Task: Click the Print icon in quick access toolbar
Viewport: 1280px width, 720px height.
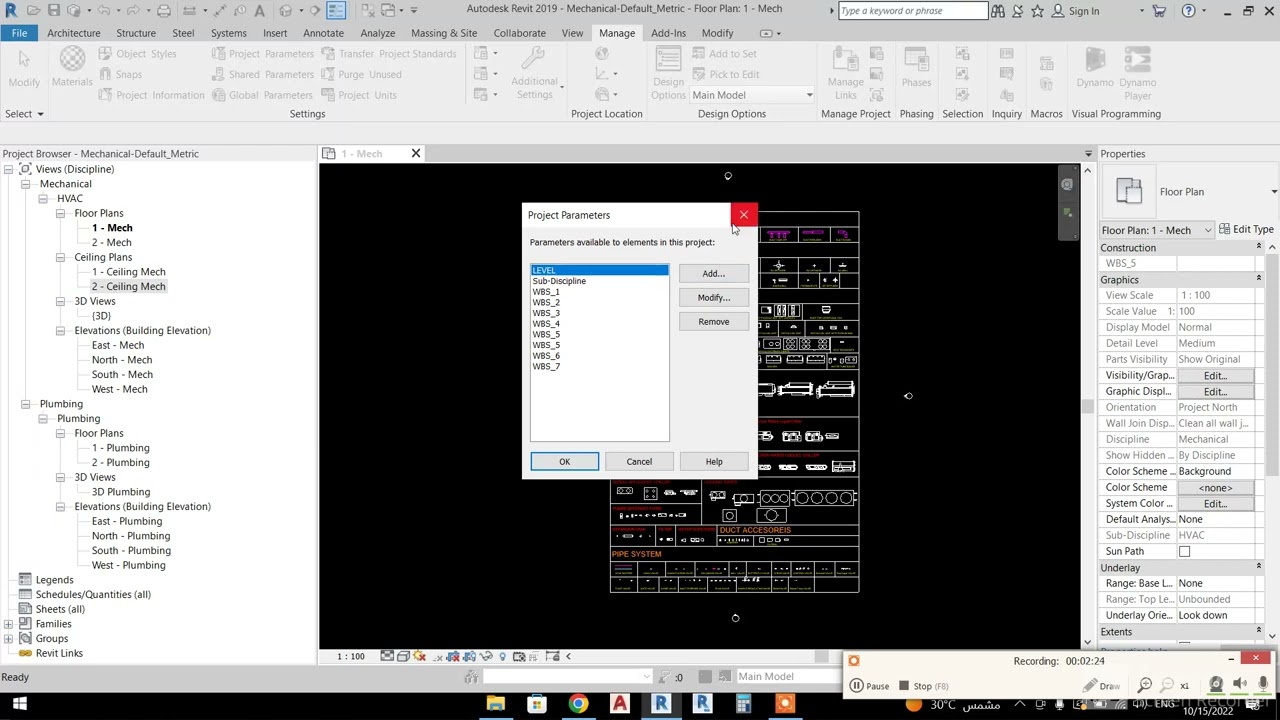Action: (x=163, y=11)
